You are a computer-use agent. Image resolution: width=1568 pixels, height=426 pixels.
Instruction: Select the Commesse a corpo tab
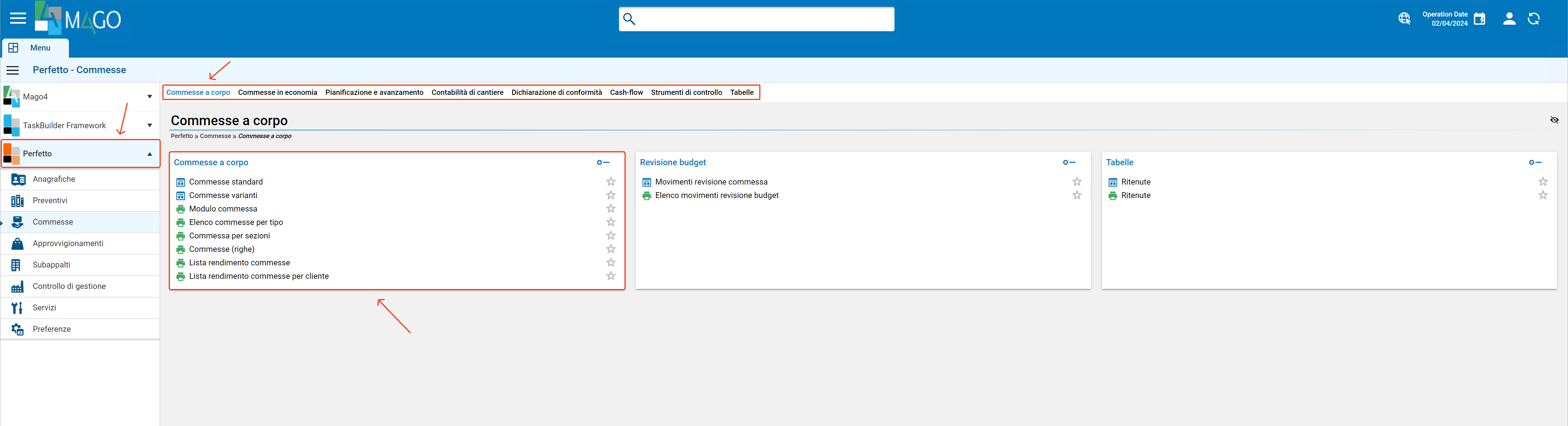point(198,92)
